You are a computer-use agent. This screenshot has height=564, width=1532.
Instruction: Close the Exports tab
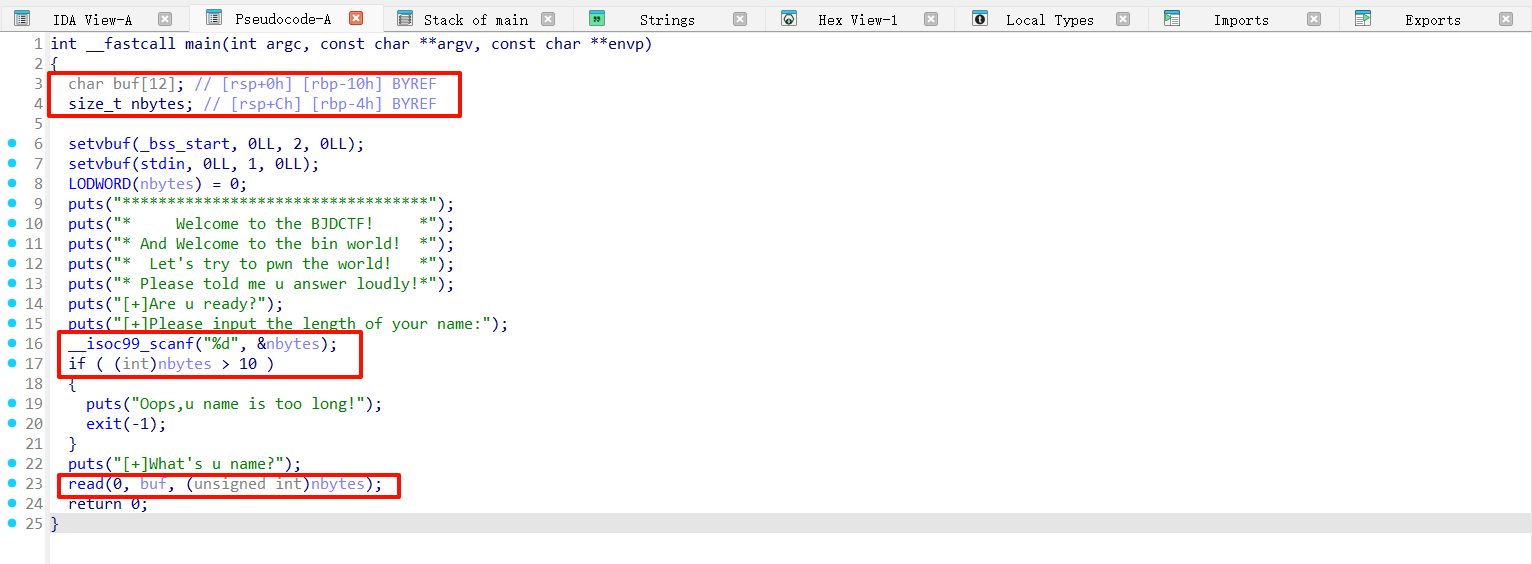[1506, 19]
